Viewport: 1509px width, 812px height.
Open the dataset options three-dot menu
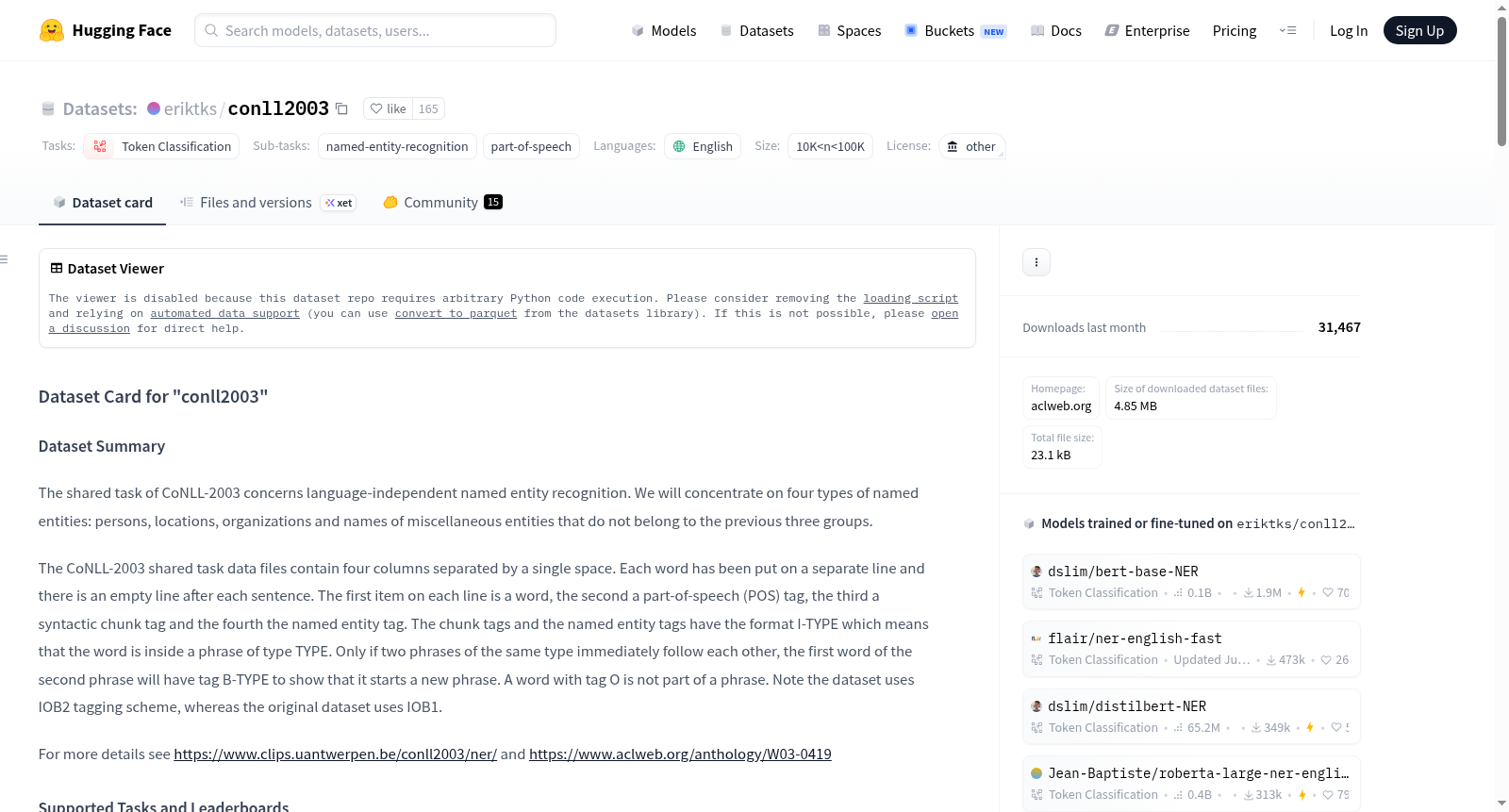click(x=1036, y=262)
